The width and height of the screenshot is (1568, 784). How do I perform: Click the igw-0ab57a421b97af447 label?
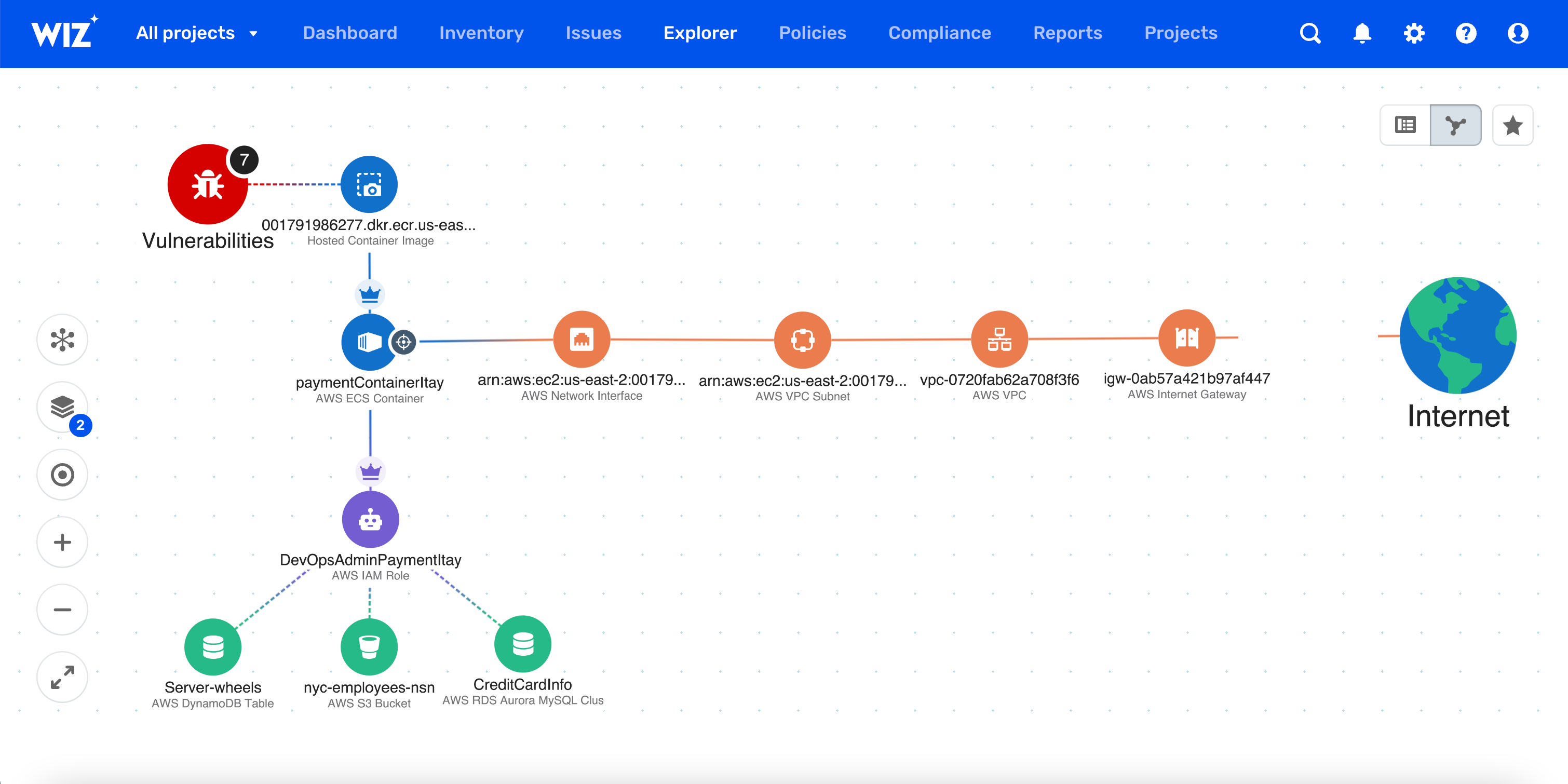tap(1186, 379)
